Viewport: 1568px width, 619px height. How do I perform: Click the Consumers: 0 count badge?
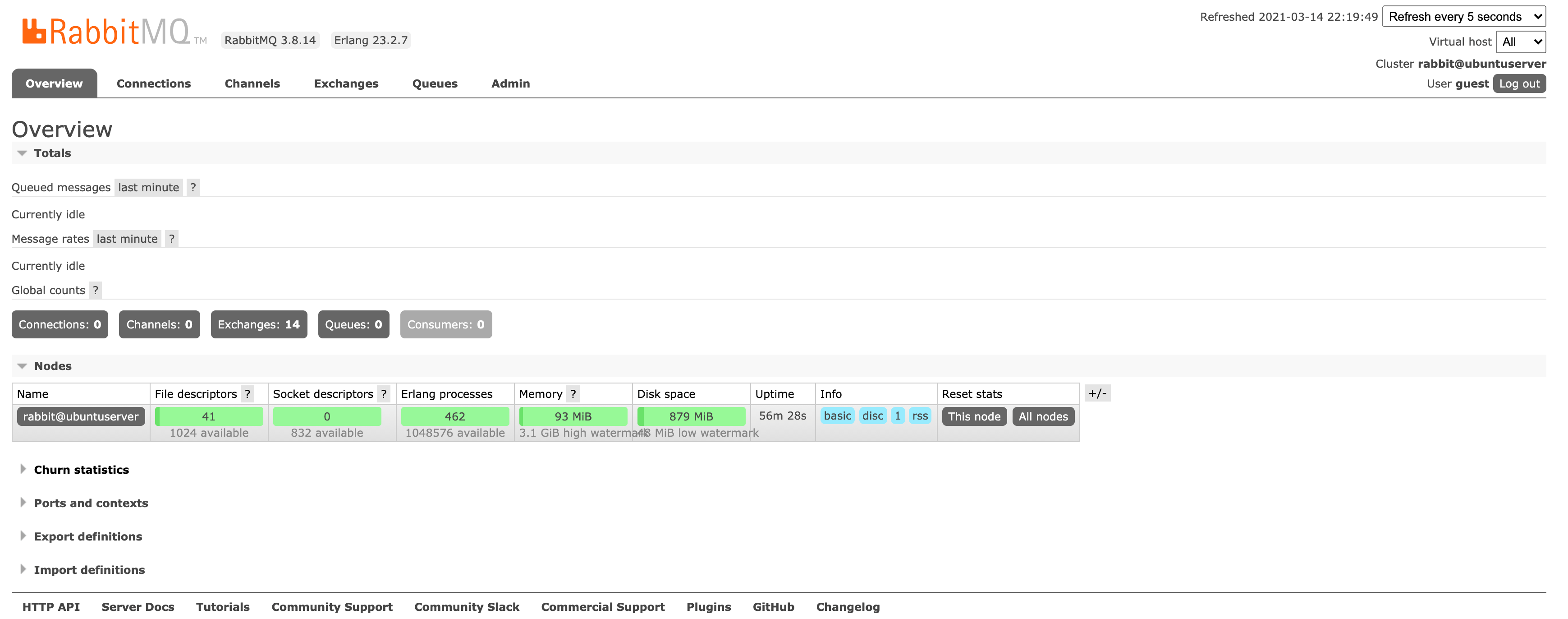[446, 325]
